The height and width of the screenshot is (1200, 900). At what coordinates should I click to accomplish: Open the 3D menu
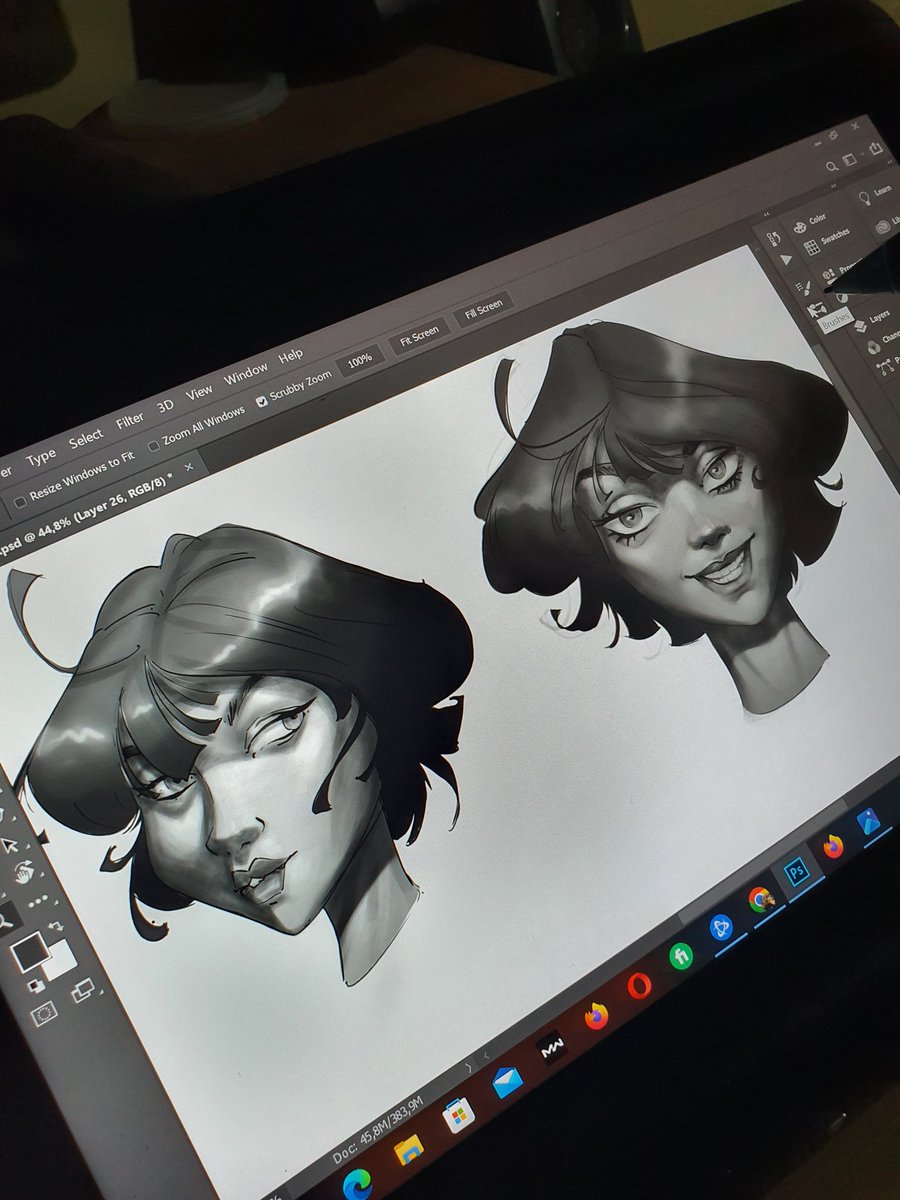point(165,406)
